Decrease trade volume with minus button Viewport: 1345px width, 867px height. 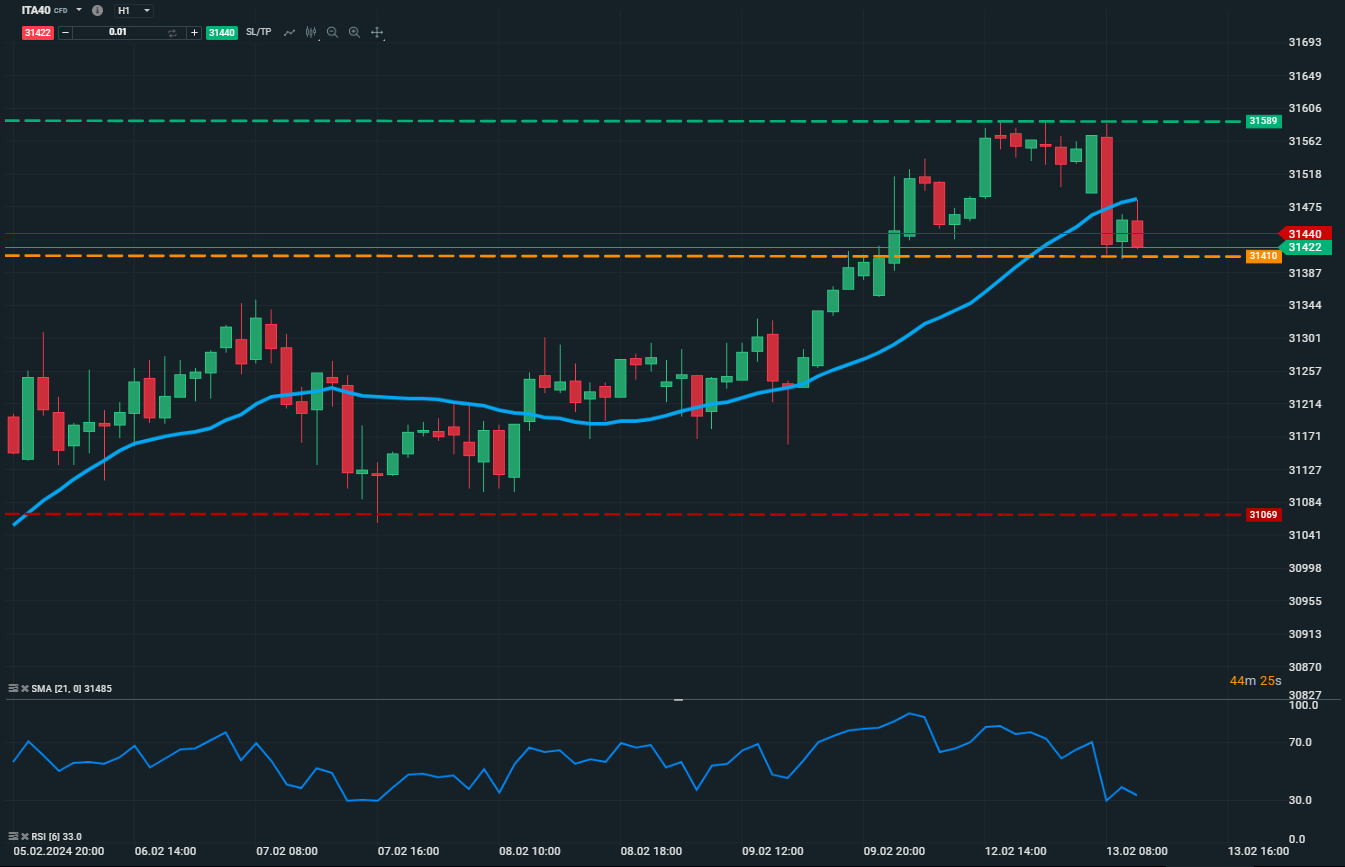coord(65,32)
